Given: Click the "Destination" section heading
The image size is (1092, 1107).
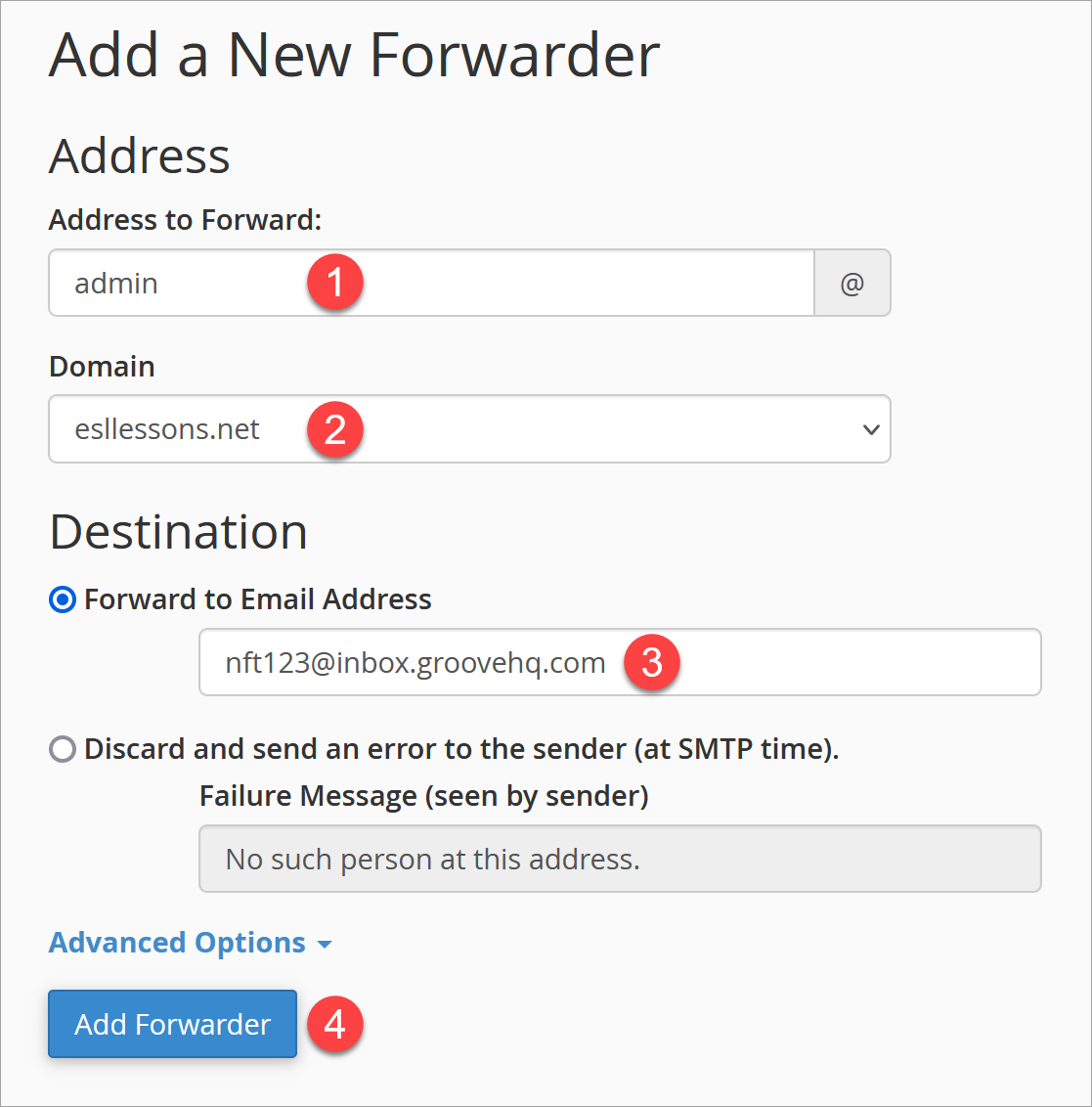Looking at the screenshot, I should [178, 532].
